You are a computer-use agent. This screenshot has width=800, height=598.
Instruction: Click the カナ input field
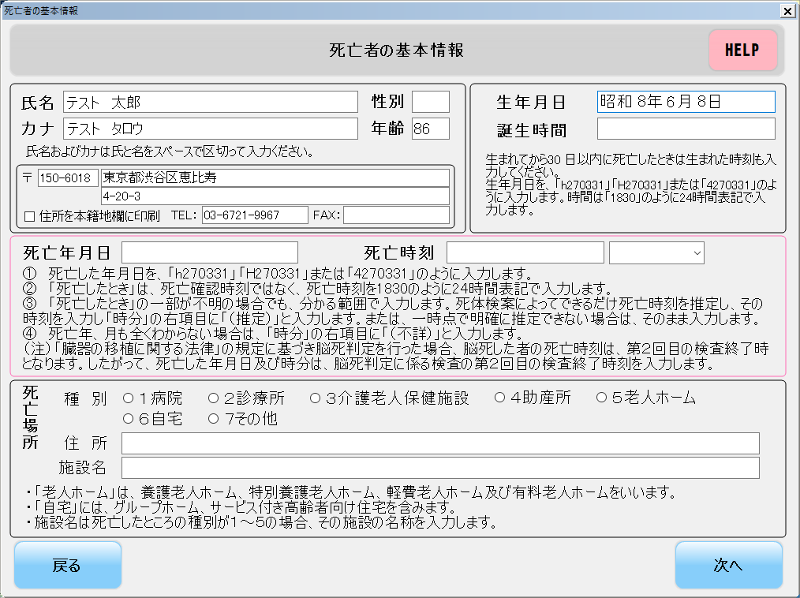[x=210, y=128]
